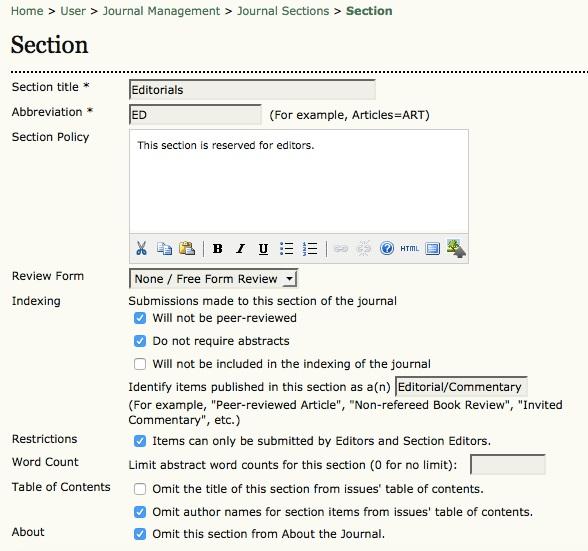Open the HTML source editor
Screen dimensions: 588x551
(409, 248)
